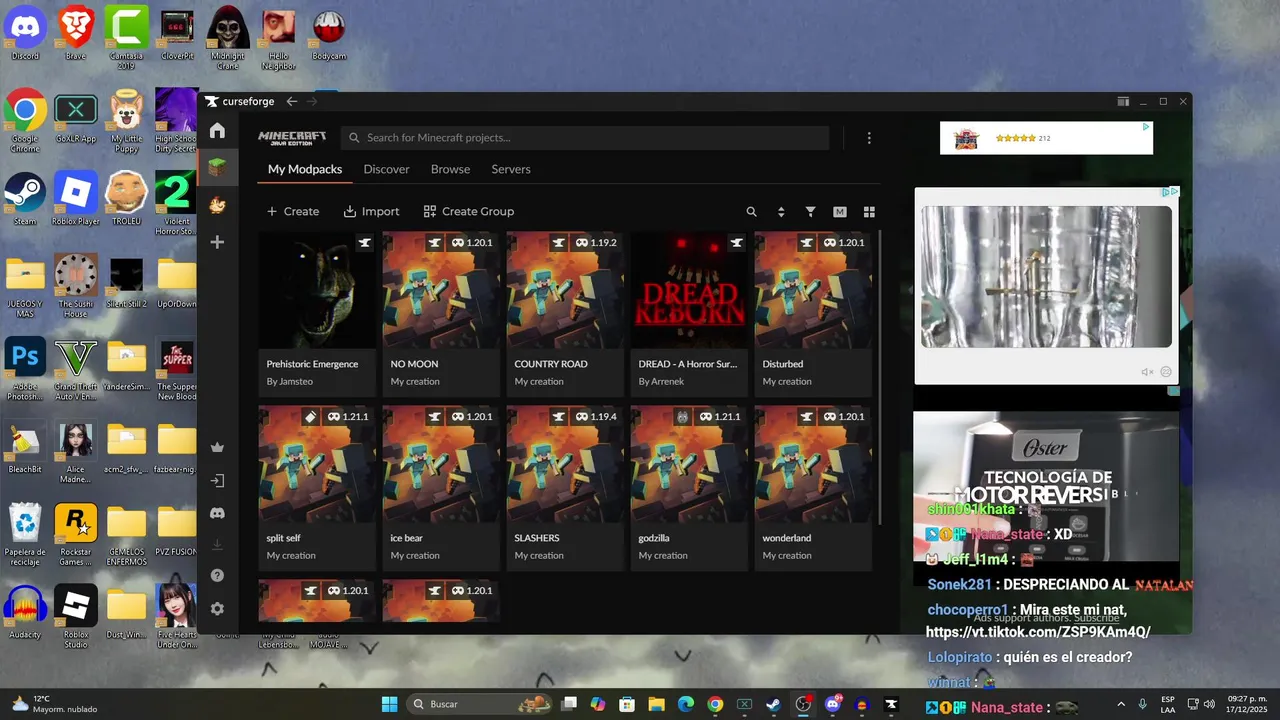Open the Discover tab
The height and width of the screenshot is (720, 1280).
[386, 169]
